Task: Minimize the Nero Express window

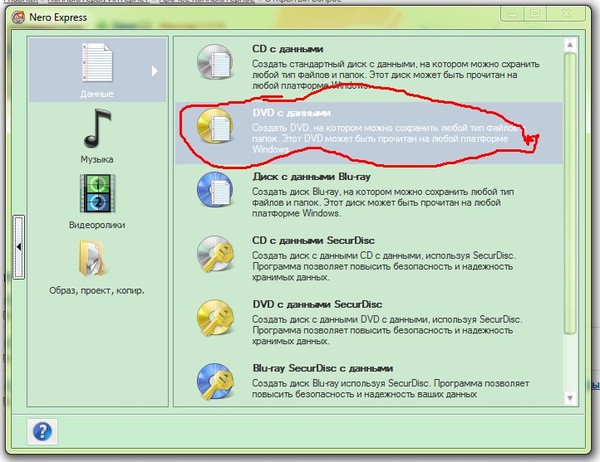Action: [512, 14]
